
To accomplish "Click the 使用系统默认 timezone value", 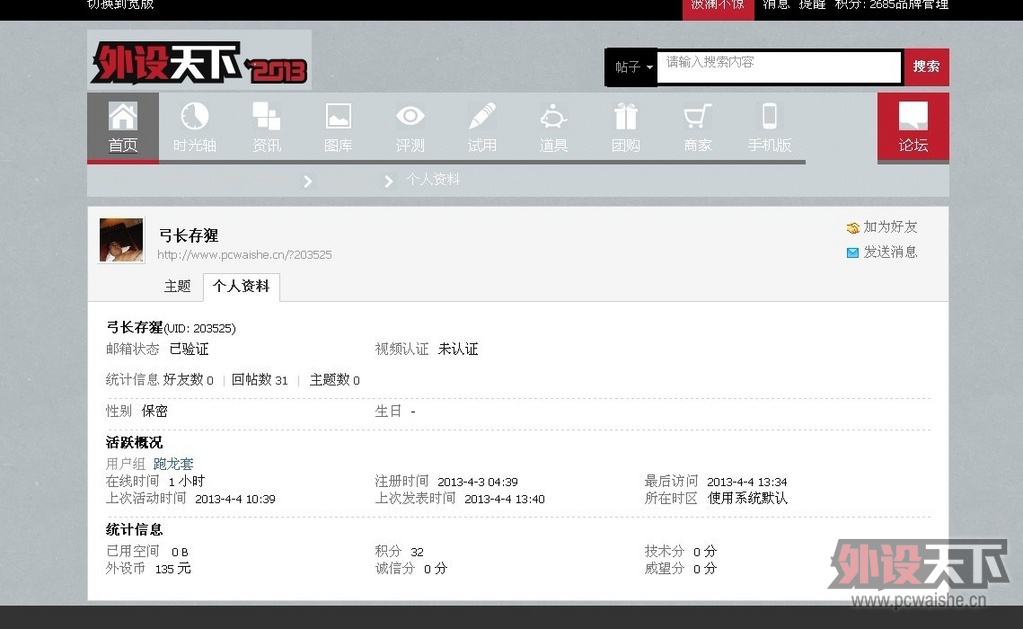I will coord(748,499).
